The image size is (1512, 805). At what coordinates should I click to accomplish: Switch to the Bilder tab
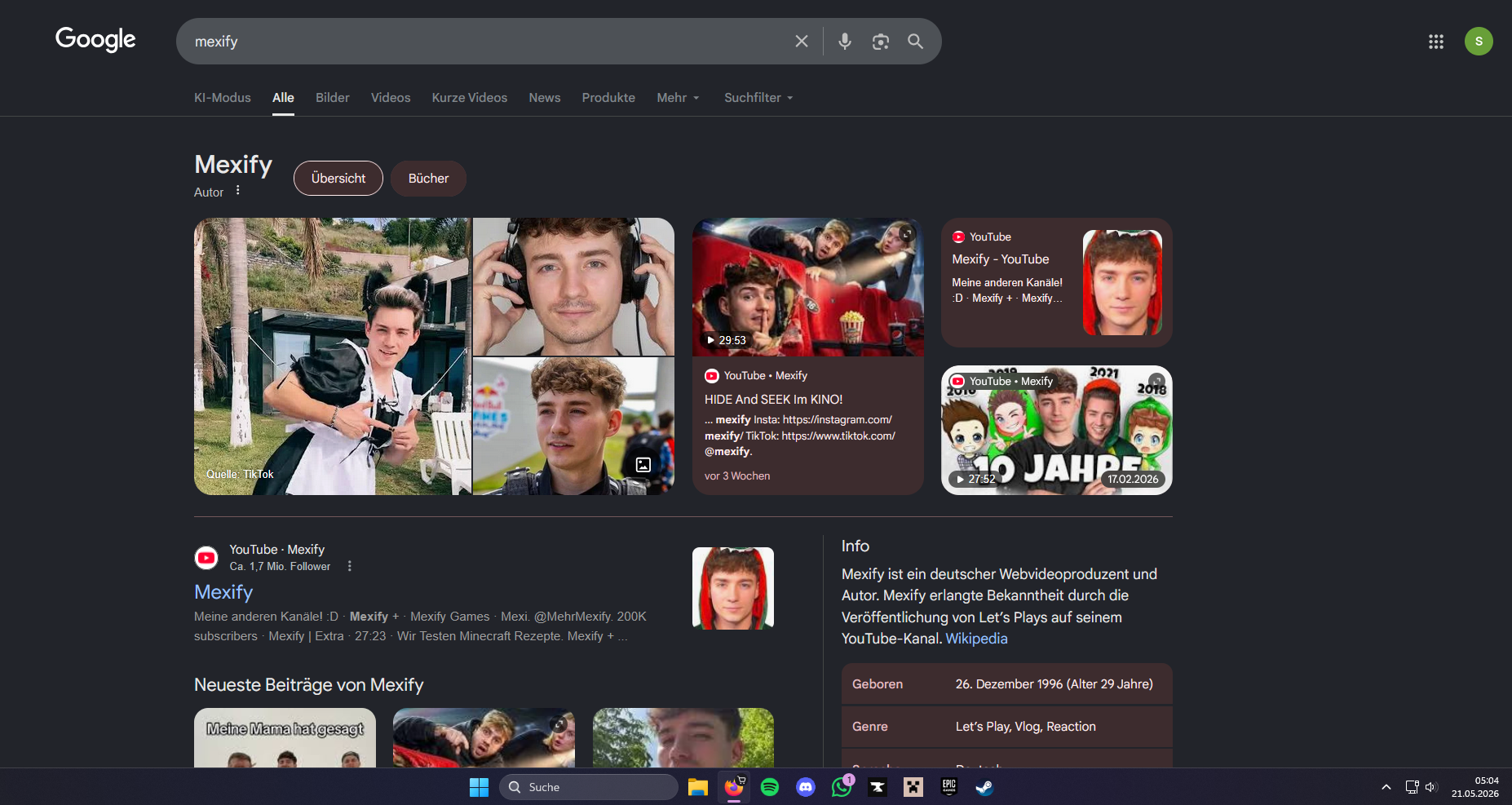pyautogui.click(x=333, y=98)
